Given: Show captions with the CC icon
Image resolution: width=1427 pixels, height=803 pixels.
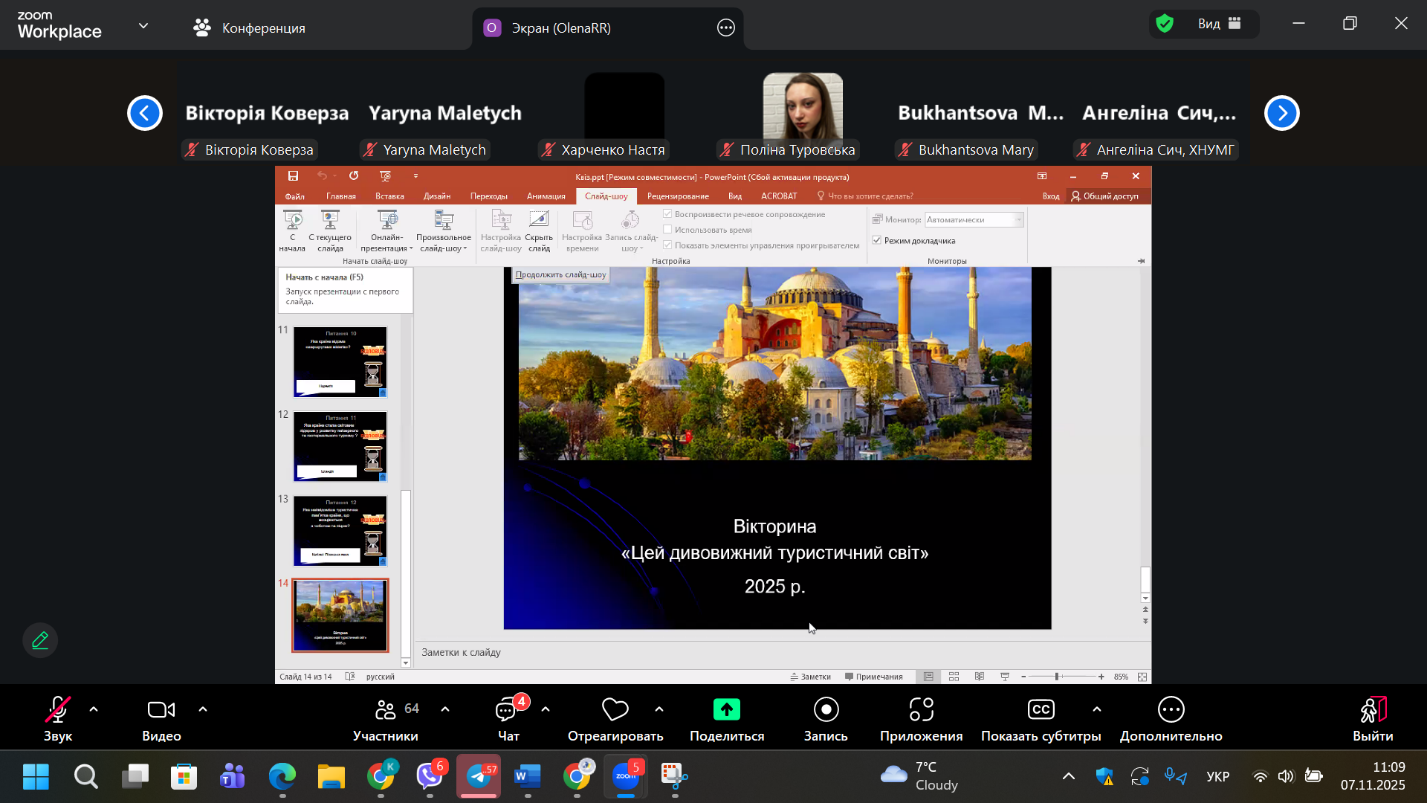Looking at the screenshot, I should click(1041, 710).
